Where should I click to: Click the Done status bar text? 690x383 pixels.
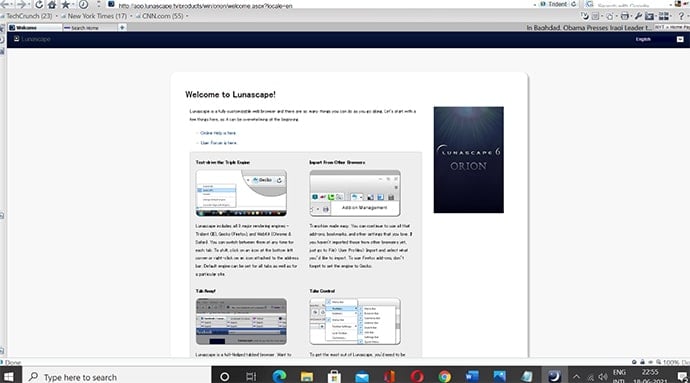pos(13,363)
